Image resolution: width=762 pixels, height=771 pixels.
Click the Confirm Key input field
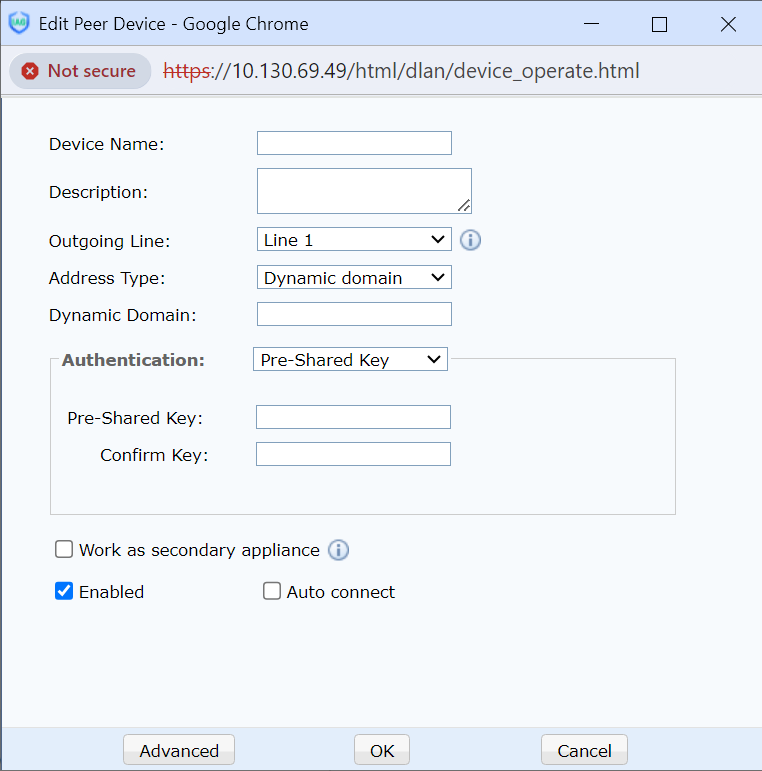point(353,455)
